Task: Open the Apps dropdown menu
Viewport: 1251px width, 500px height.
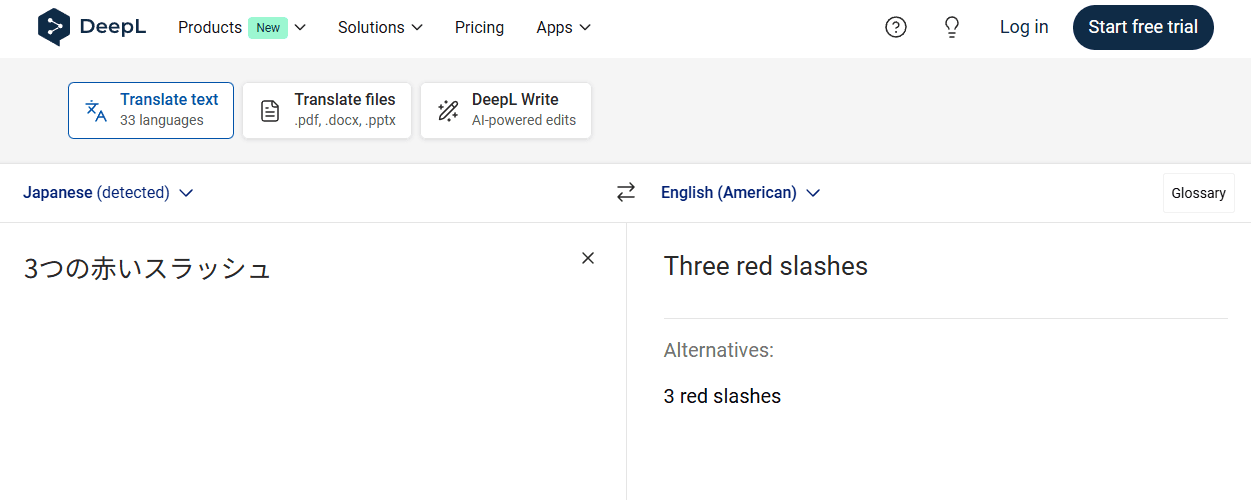Action: 564,27
